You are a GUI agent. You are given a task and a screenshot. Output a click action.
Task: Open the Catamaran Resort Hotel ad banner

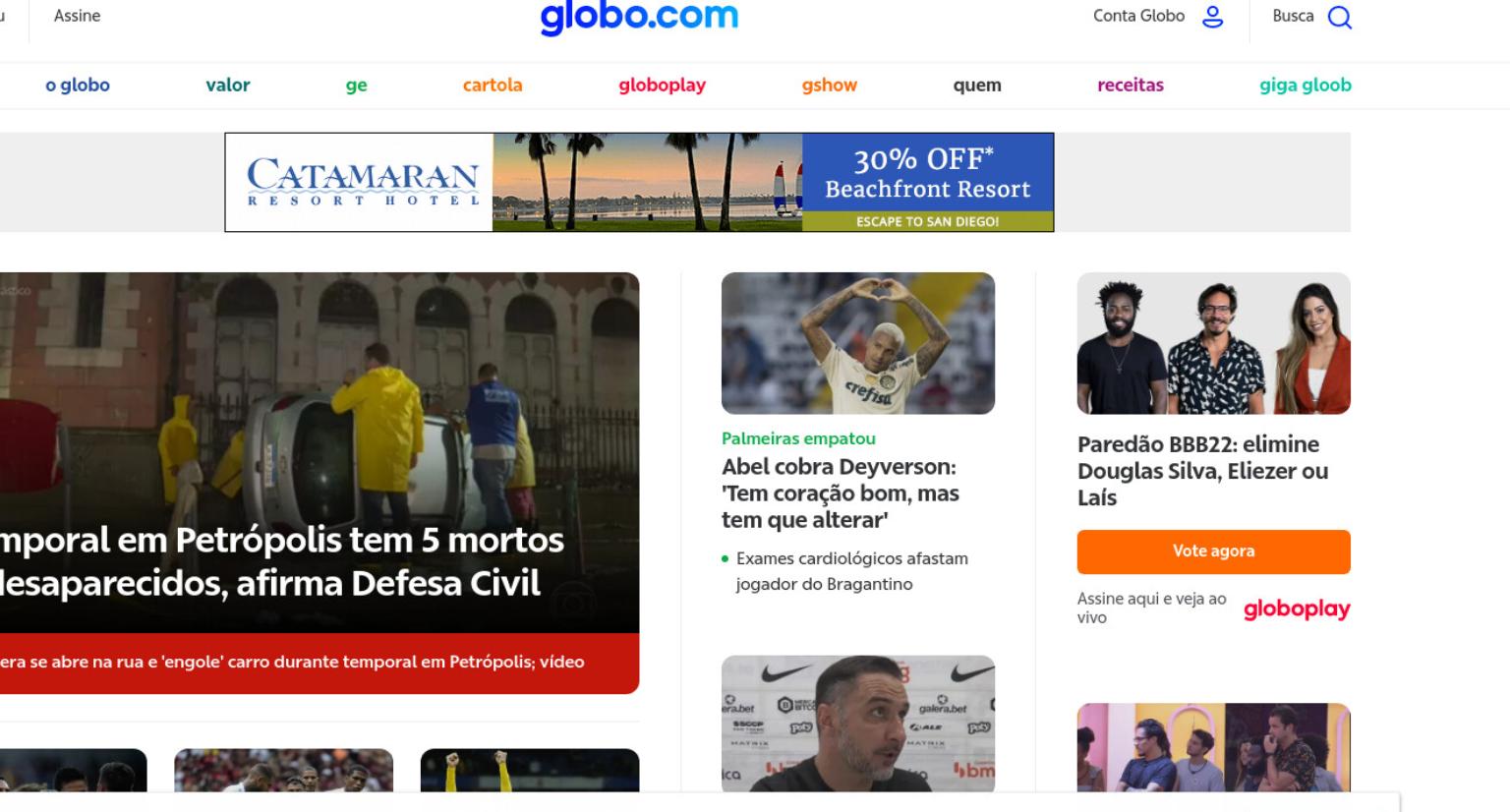[x=639, y=182]
